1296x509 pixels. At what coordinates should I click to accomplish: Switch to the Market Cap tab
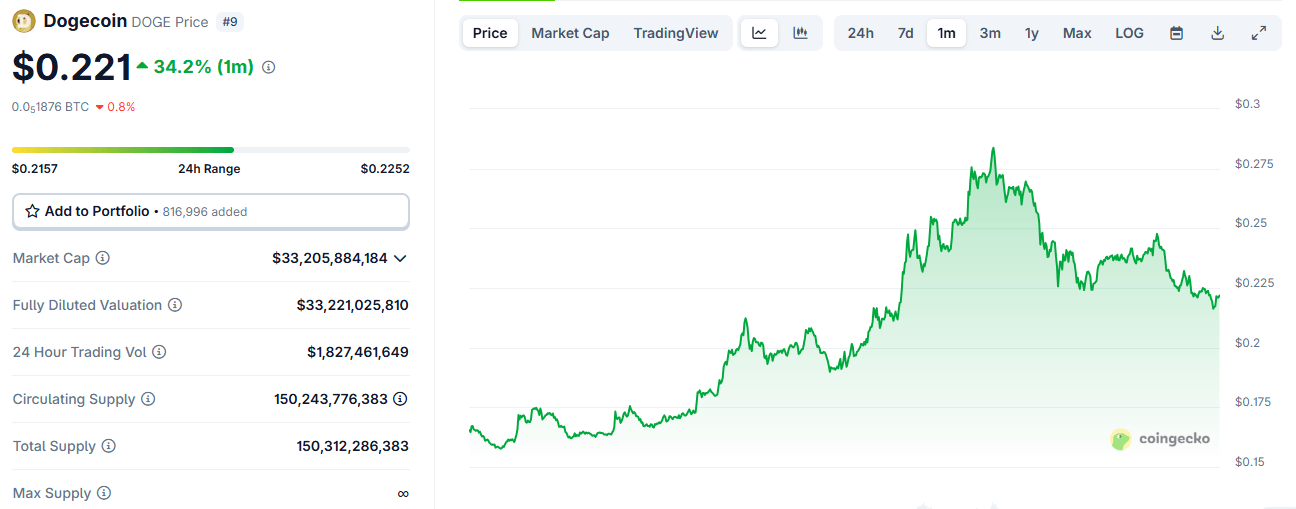[570, 33]
